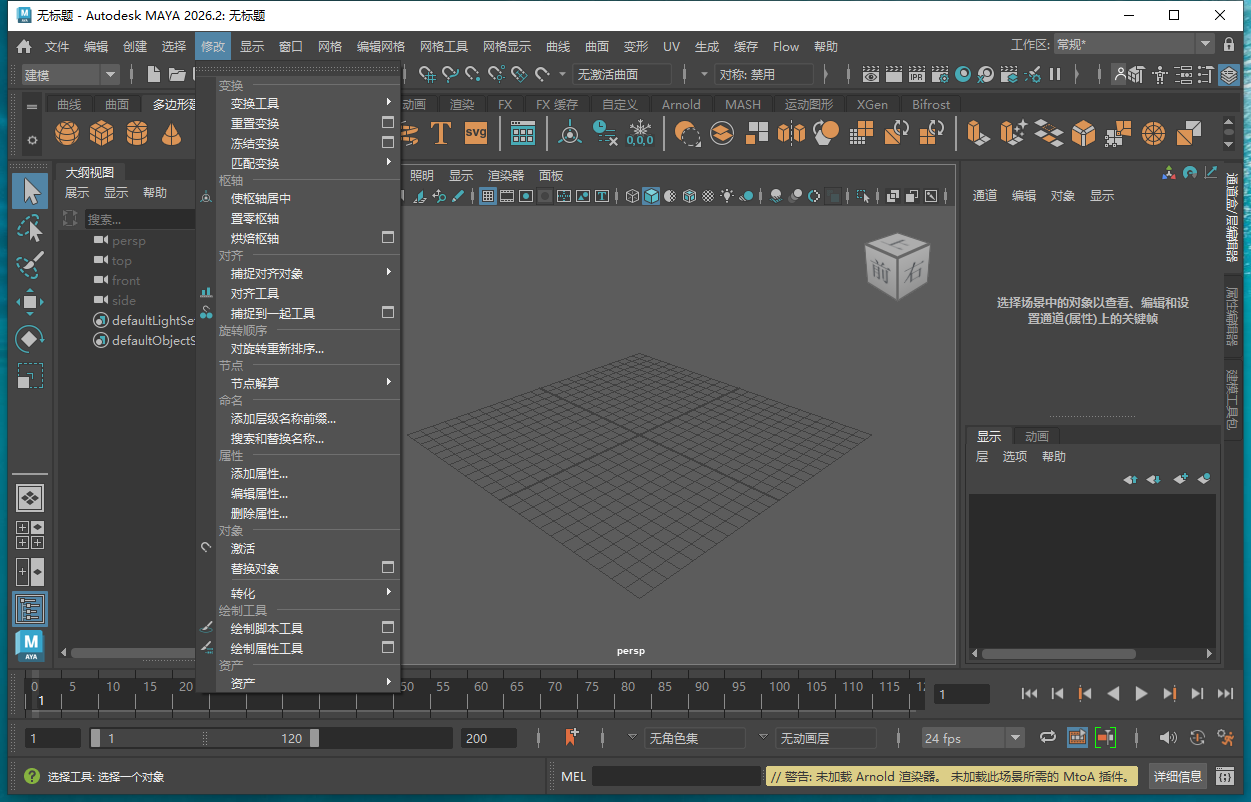Viewport: 1251px width, 802px height.
Task: Click the Maya logo button in toolbox
Action: 30,647
